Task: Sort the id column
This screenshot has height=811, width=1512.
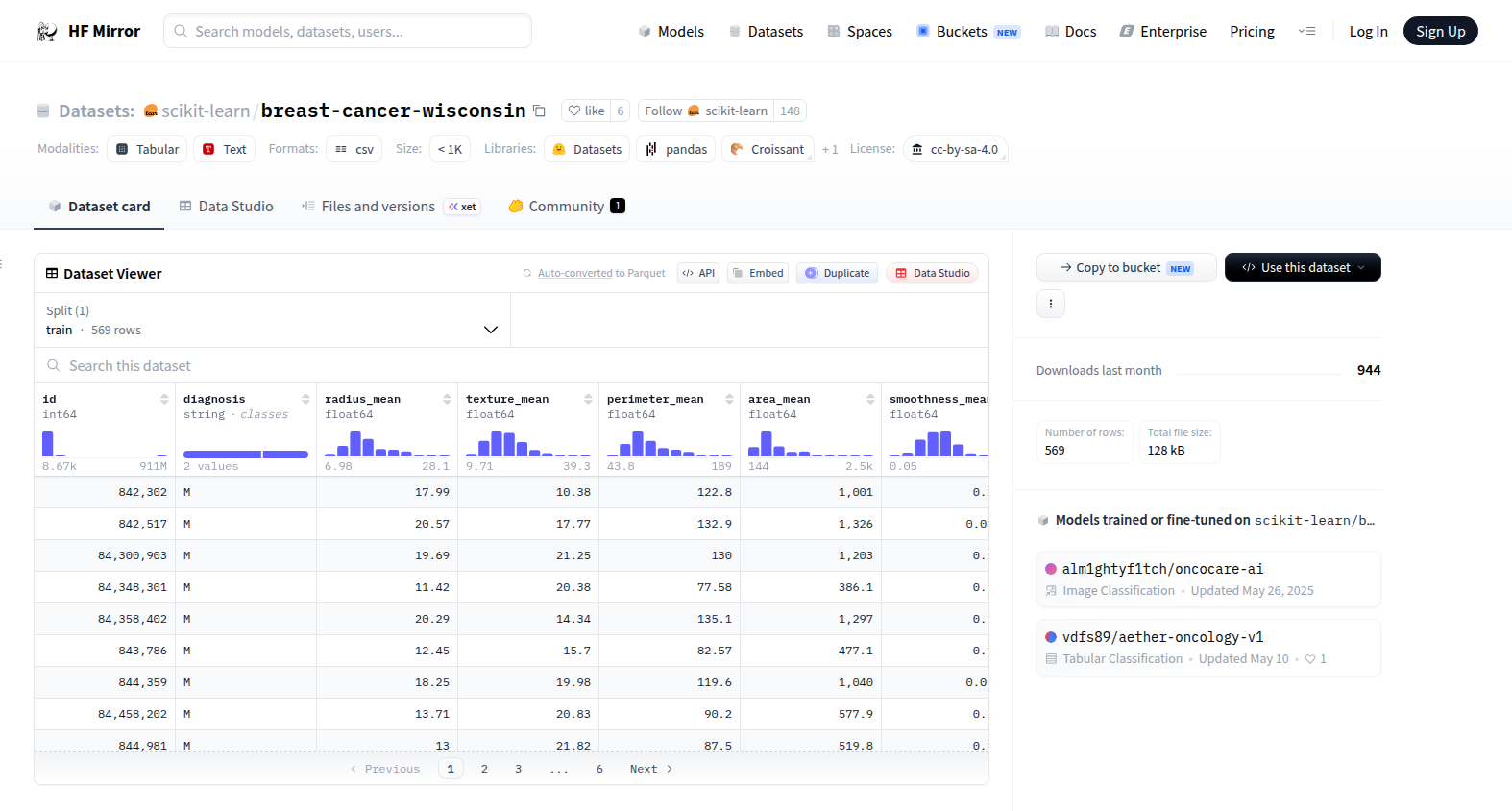Action: (x=164, y=399)
